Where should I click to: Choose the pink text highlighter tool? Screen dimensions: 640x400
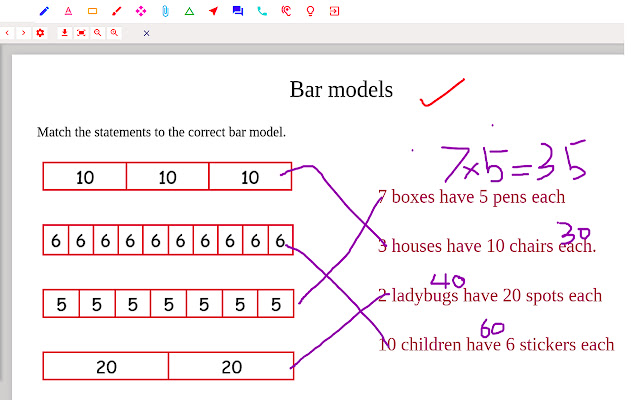pyautogui.click(x=68, y=11)
